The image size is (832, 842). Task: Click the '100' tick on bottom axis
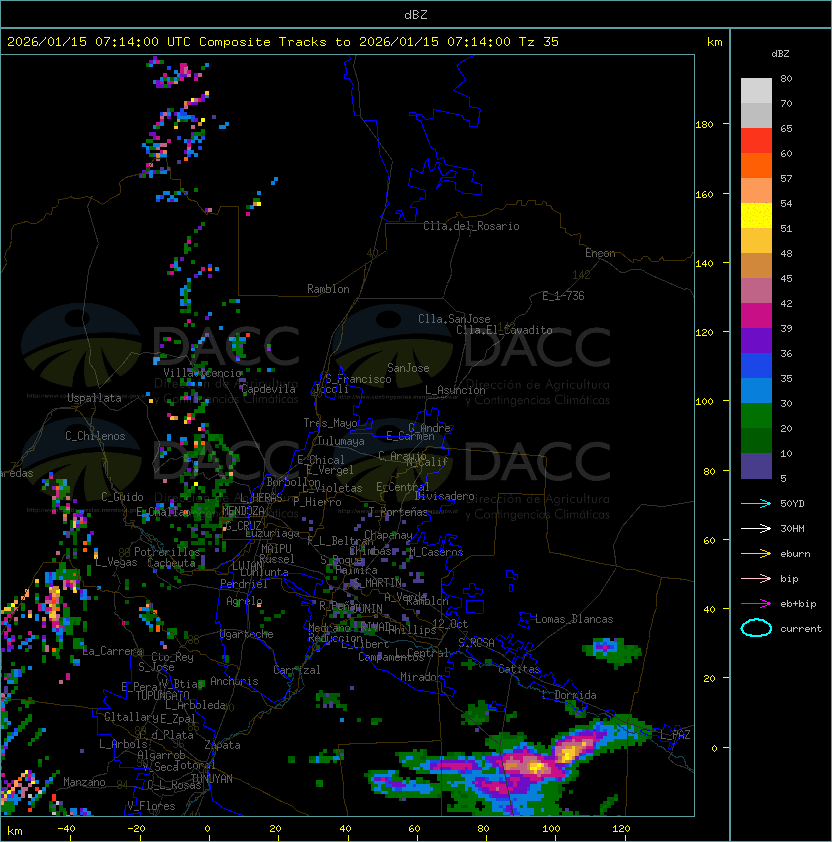point(551,829)
